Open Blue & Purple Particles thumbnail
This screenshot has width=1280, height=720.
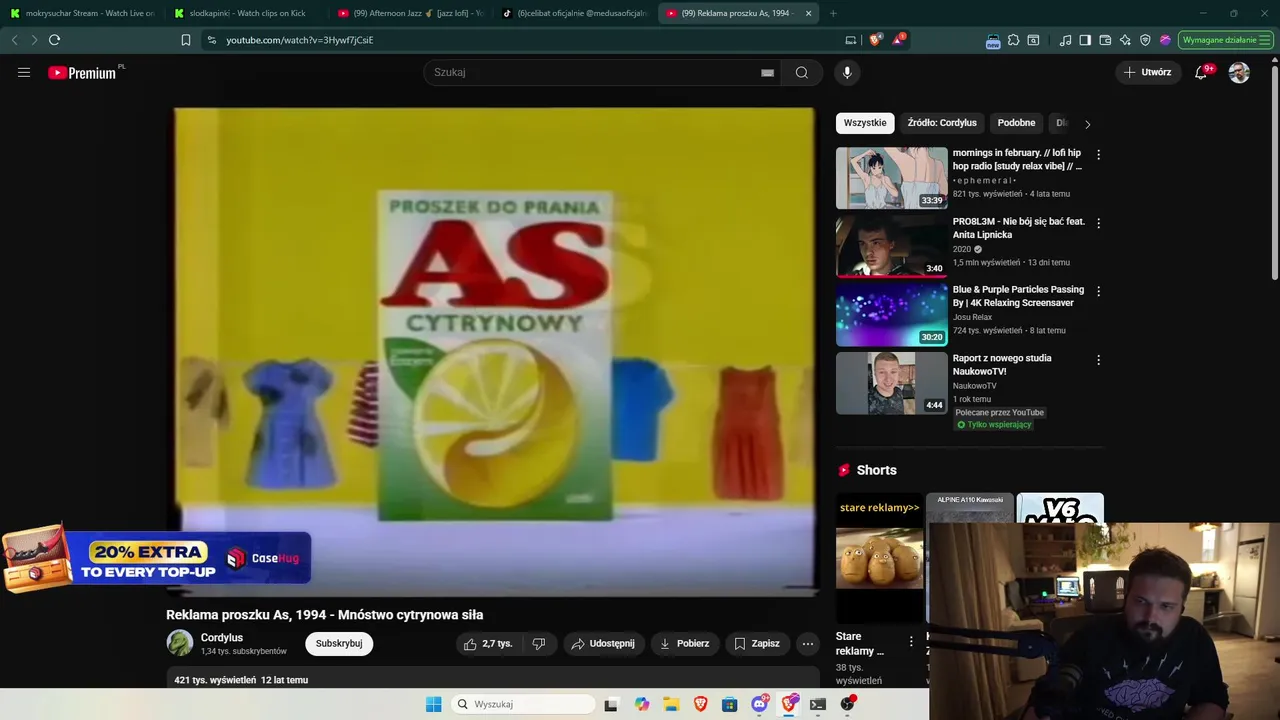tap(892, 314)
